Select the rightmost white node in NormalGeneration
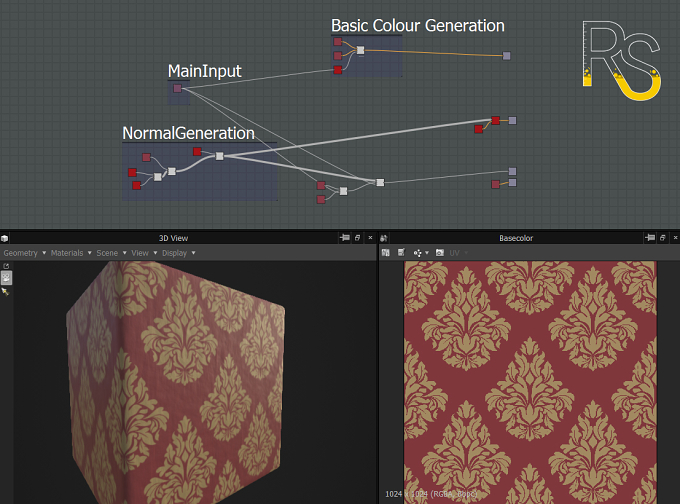Viewport: 680px width, 504px height. 219,156
